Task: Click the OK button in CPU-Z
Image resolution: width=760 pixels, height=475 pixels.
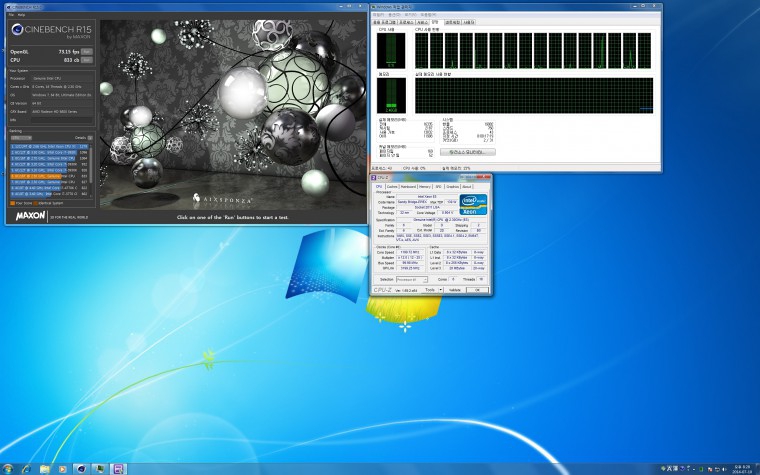Action: coord(477,290)
